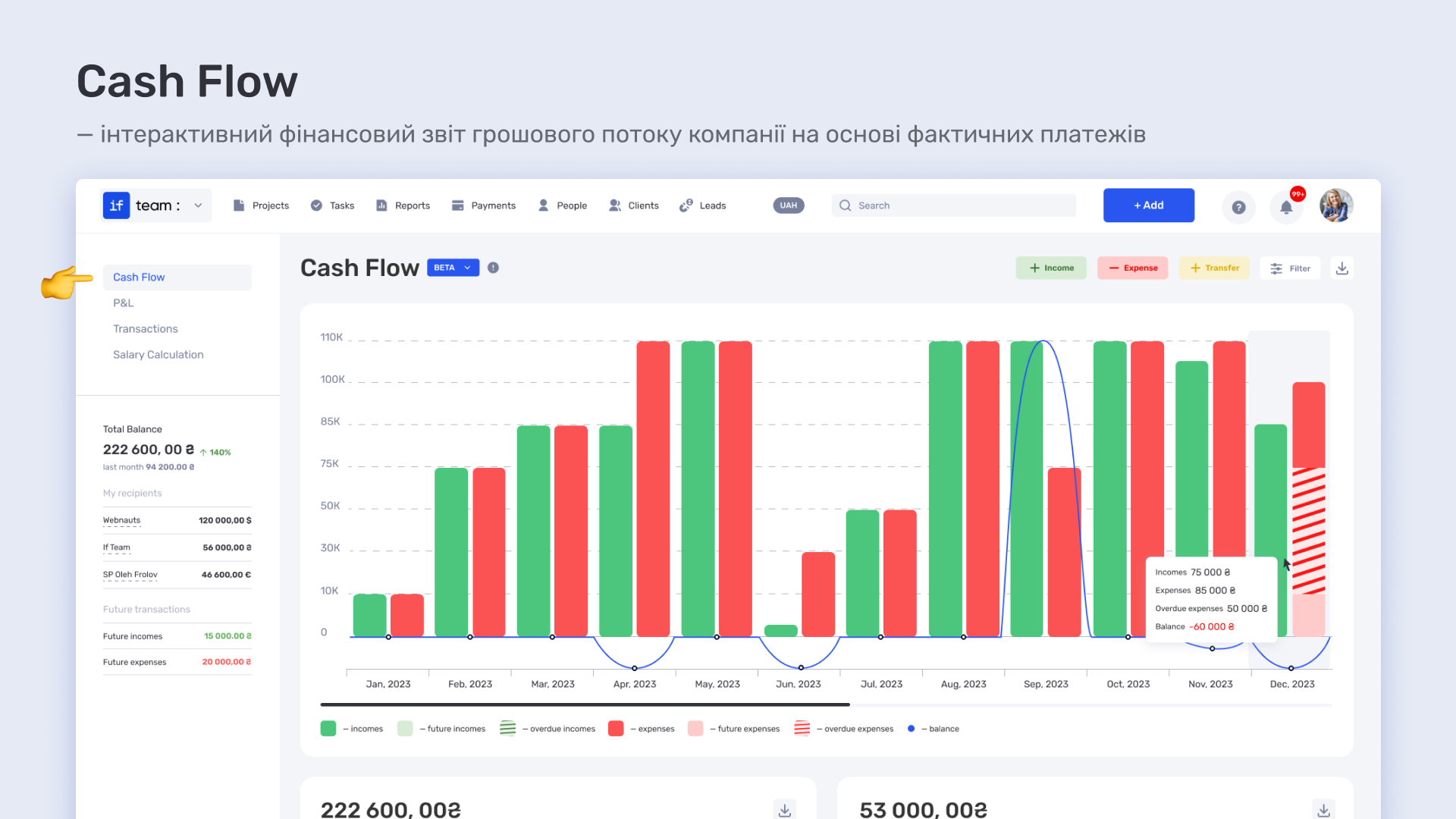Click the help question mark icon
This screenshot has height=819, width=1456.
[x=1238, y=206]
